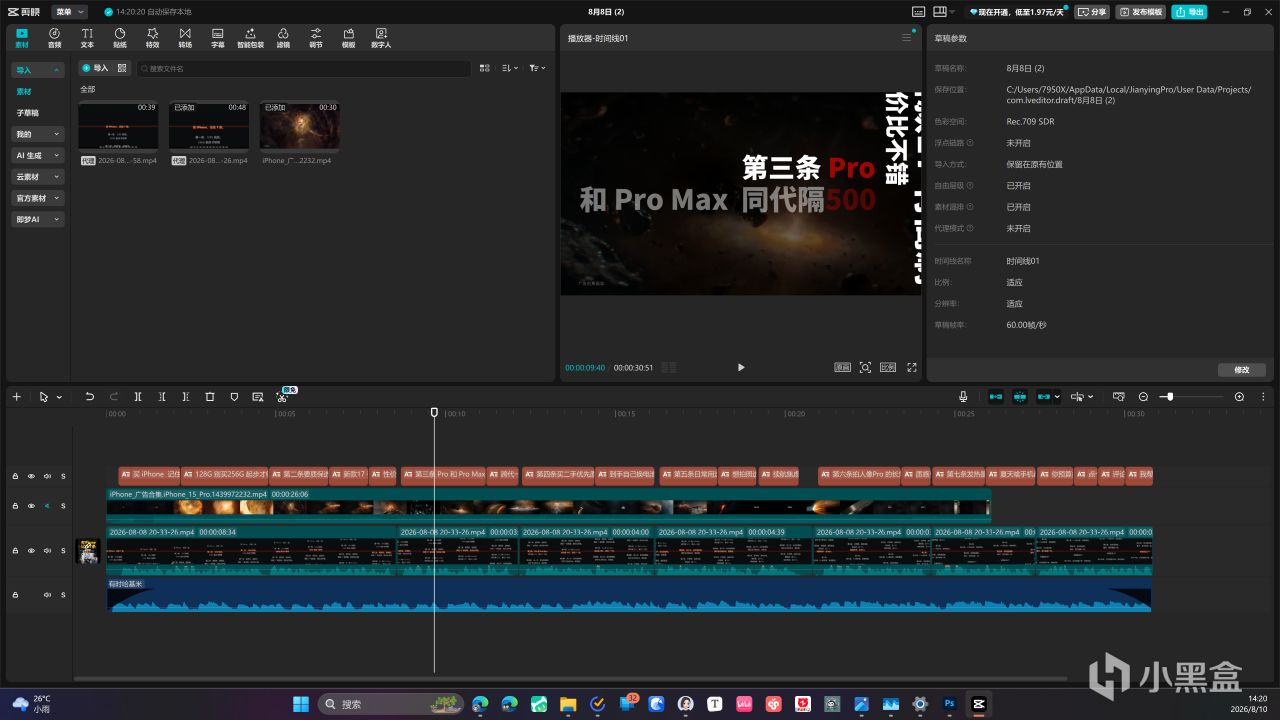Viewport: 1280px width, 720px height.
Task: Expand the 我的 sidebar section
Action: pos(38,134)
